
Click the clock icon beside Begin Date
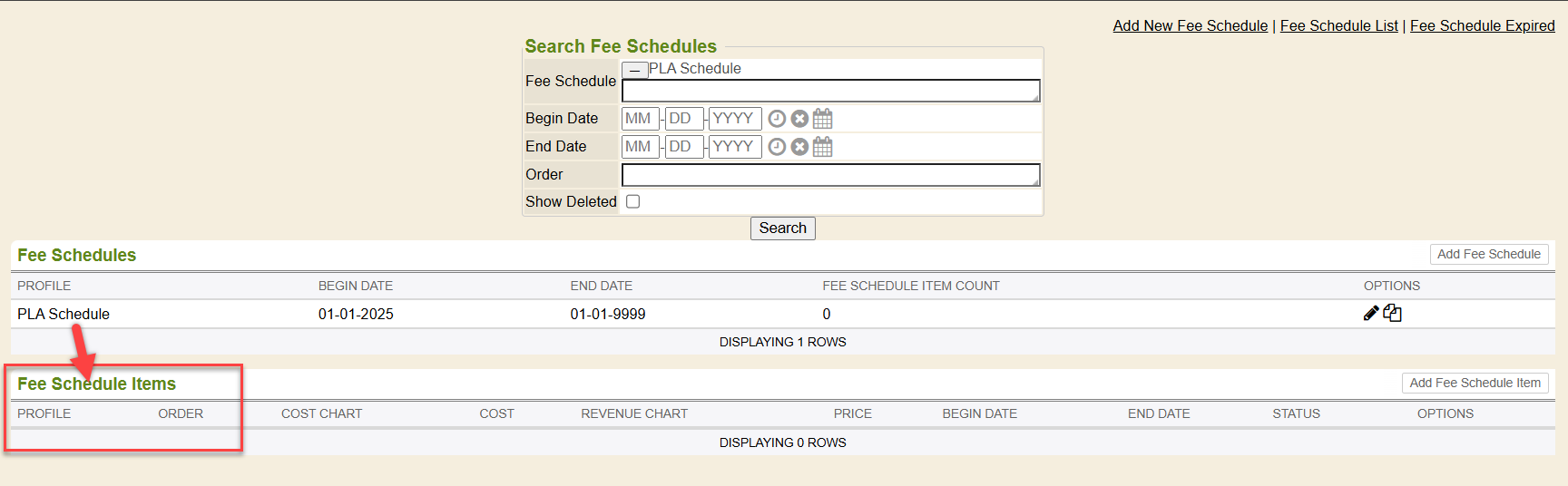pos(777,119)
